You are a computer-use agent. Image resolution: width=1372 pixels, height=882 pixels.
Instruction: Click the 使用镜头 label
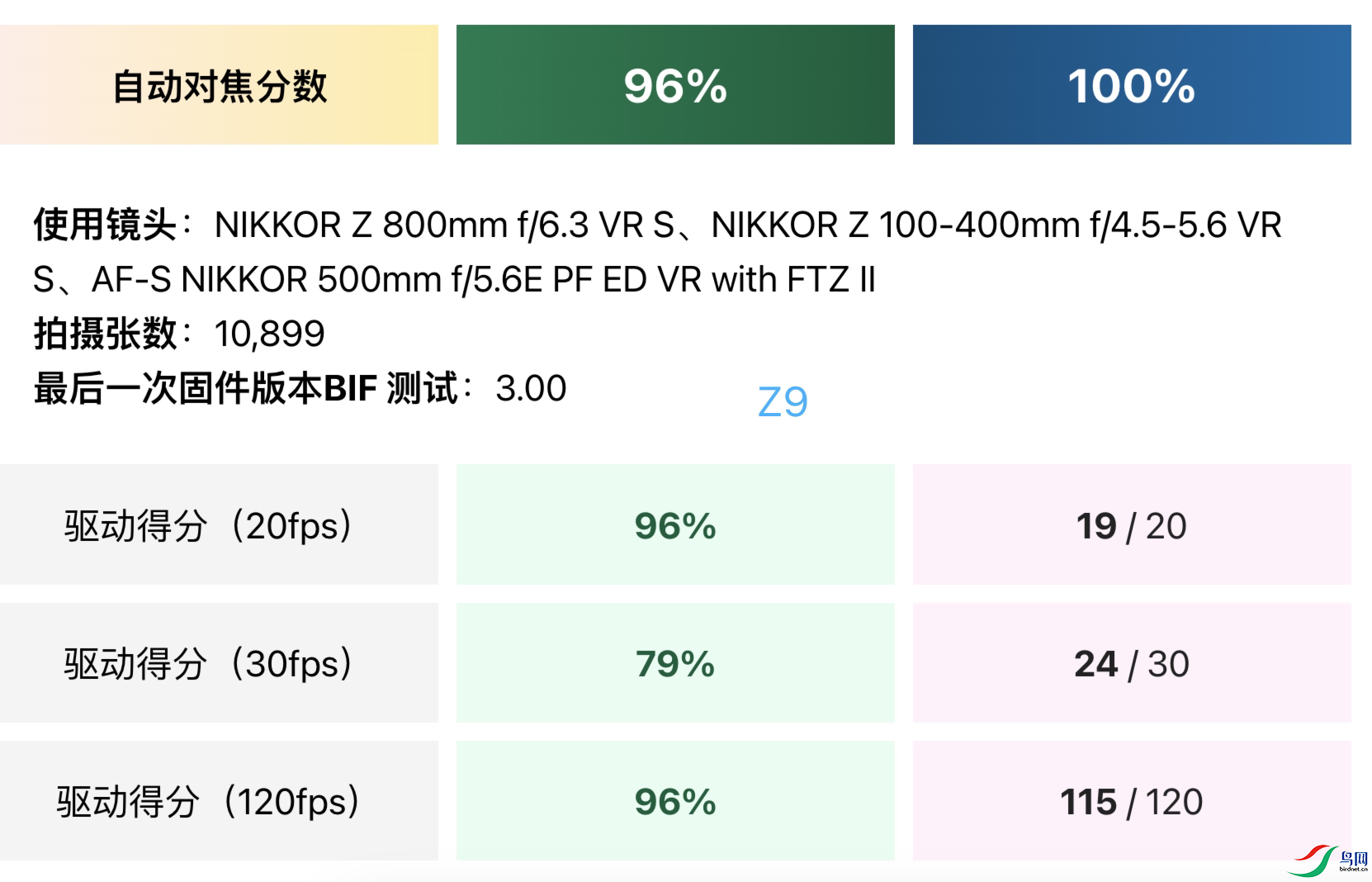[105, 225]
